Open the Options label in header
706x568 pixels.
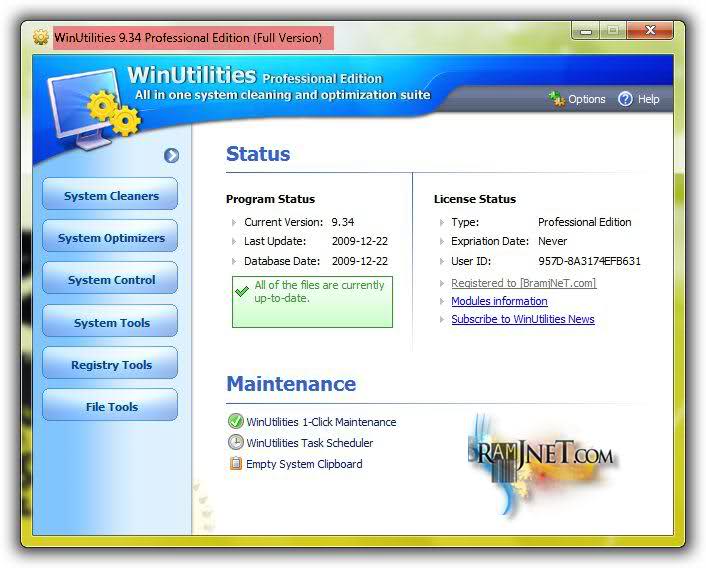point(587,99)
